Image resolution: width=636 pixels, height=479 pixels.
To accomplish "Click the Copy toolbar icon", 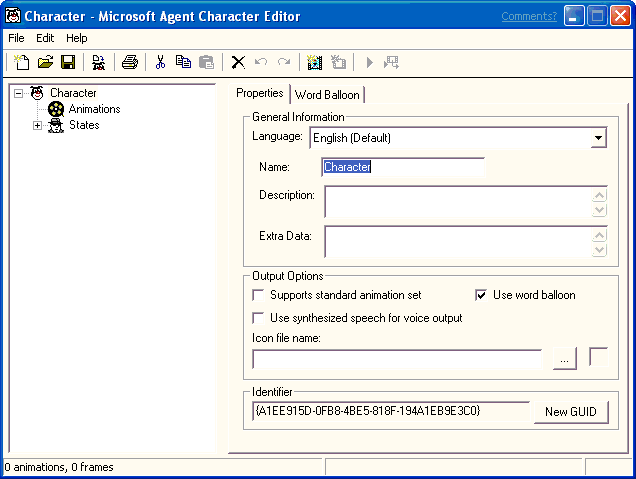I will tap(183, 62).
